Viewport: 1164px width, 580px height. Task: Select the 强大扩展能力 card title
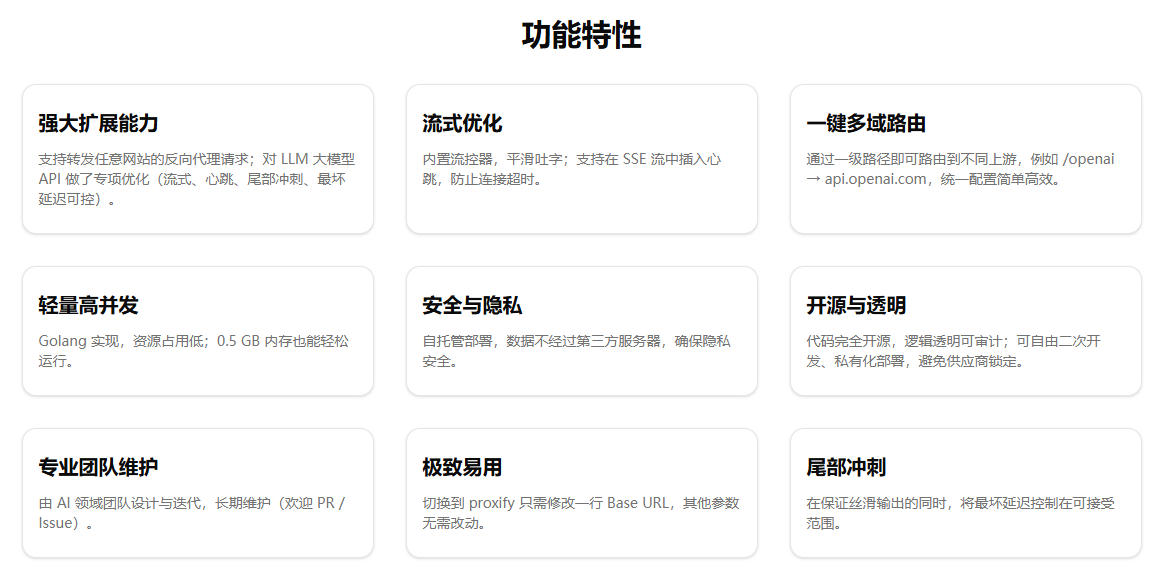click(x=98, y=124)
